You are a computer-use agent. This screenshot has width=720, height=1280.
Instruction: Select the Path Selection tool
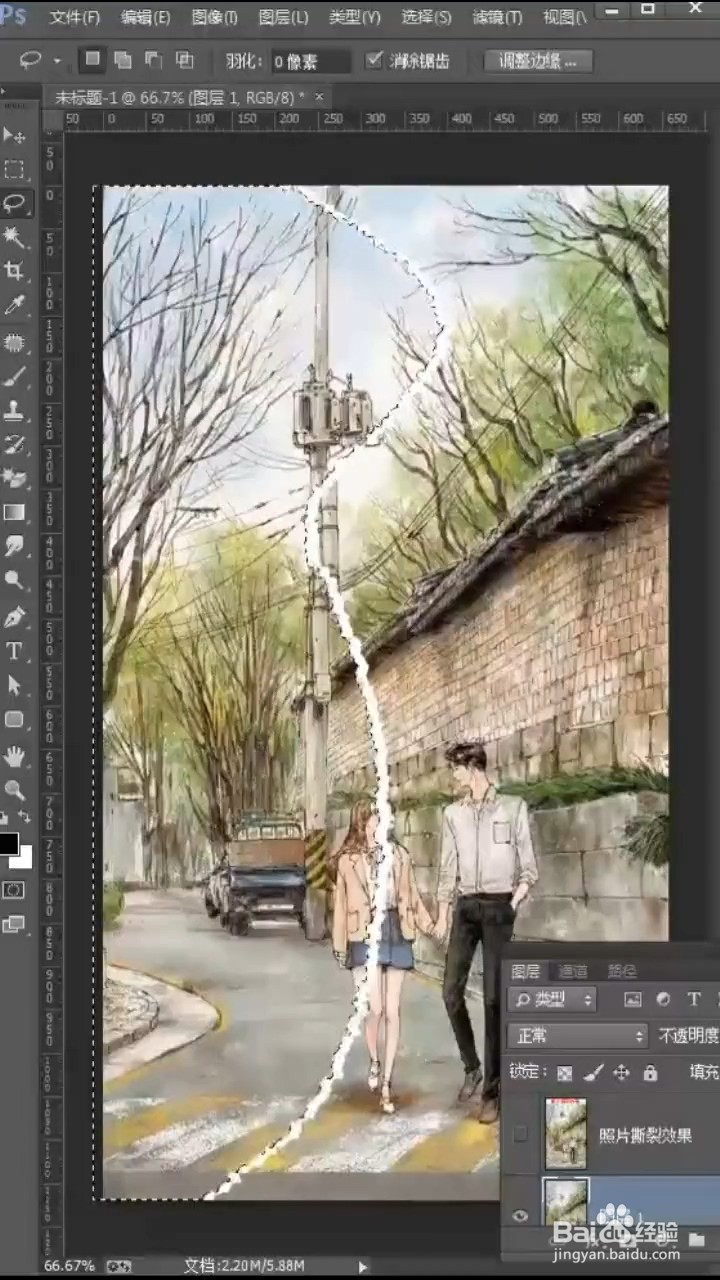click(14, 685)
